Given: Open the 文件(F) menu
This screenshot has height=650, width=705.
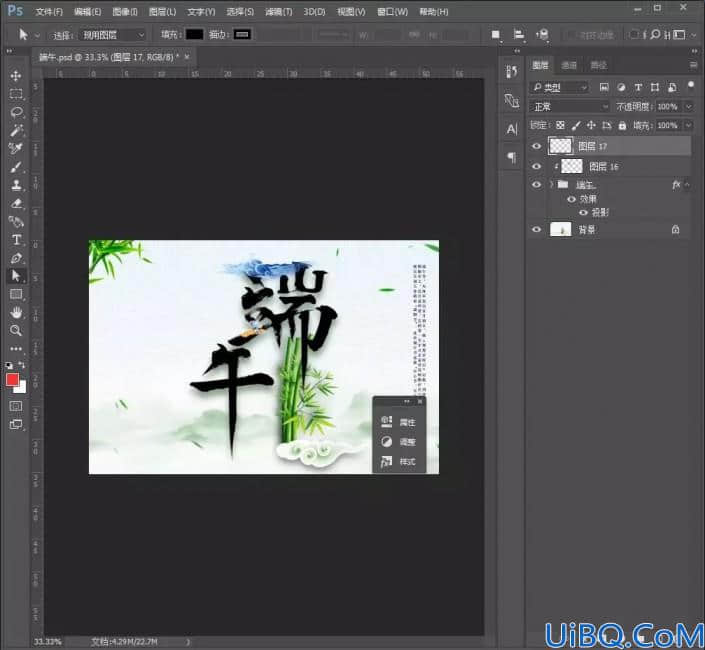Looking at the screenshot, I should pyautogui.click(x=49, y=12).
